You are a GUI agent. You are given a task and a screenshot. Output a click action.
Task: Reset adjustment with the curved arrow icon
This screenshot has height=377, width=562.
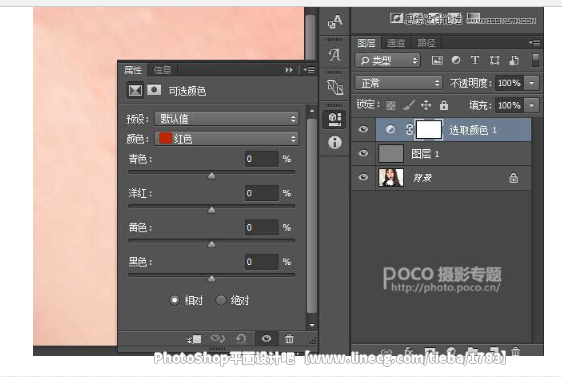pos(241,339)
